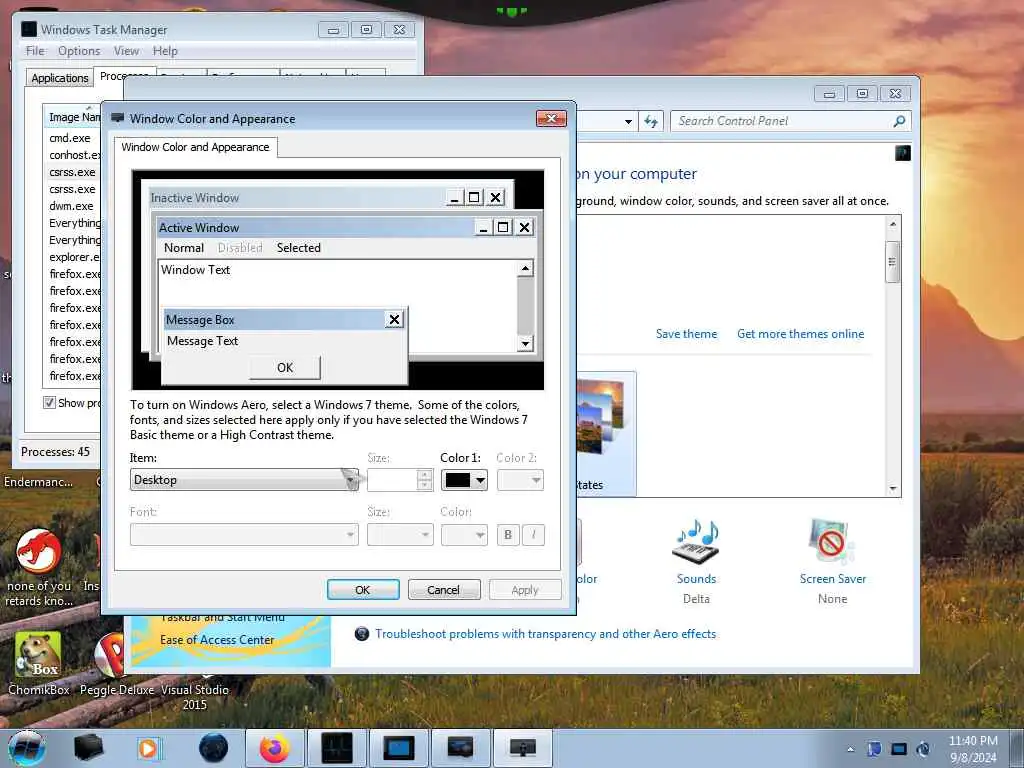
Task: Click the dark globe taskbar icon
Action: tap(214, 748)
